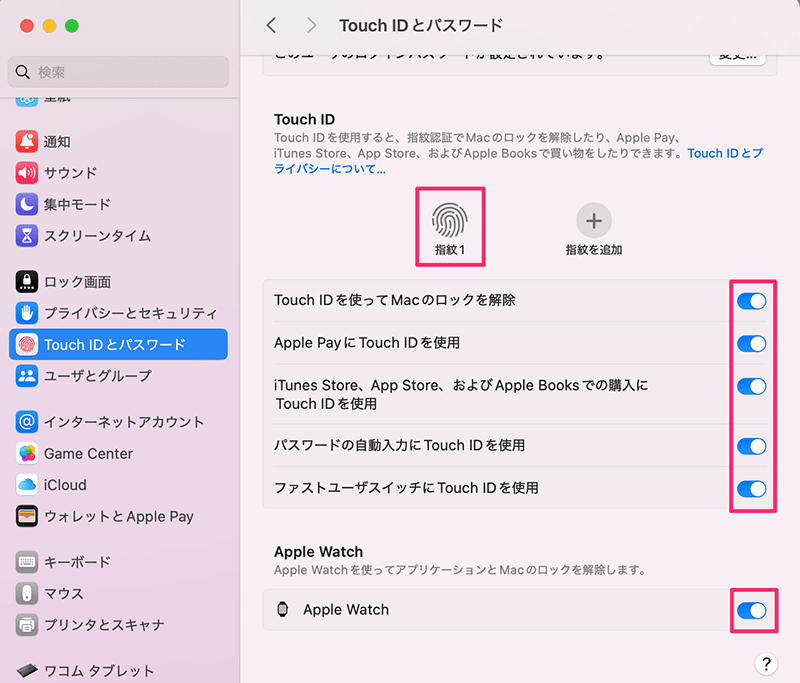Screen dimensions: 800x683
Task: Click the 指紋 1 label text
Action: [449, 250]
